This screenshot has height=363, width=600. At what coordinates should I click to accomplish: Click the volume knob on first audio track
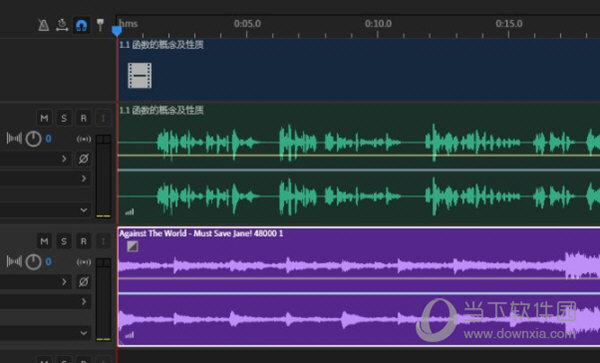coord(33,138)
